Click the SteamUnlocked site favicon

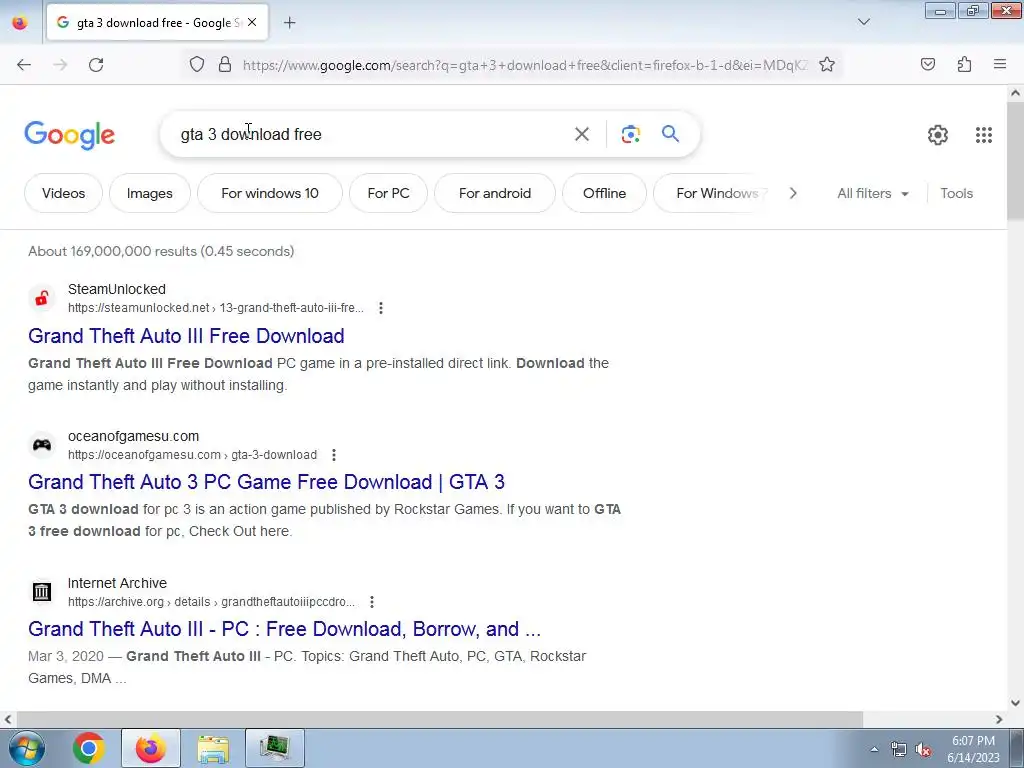42,298
